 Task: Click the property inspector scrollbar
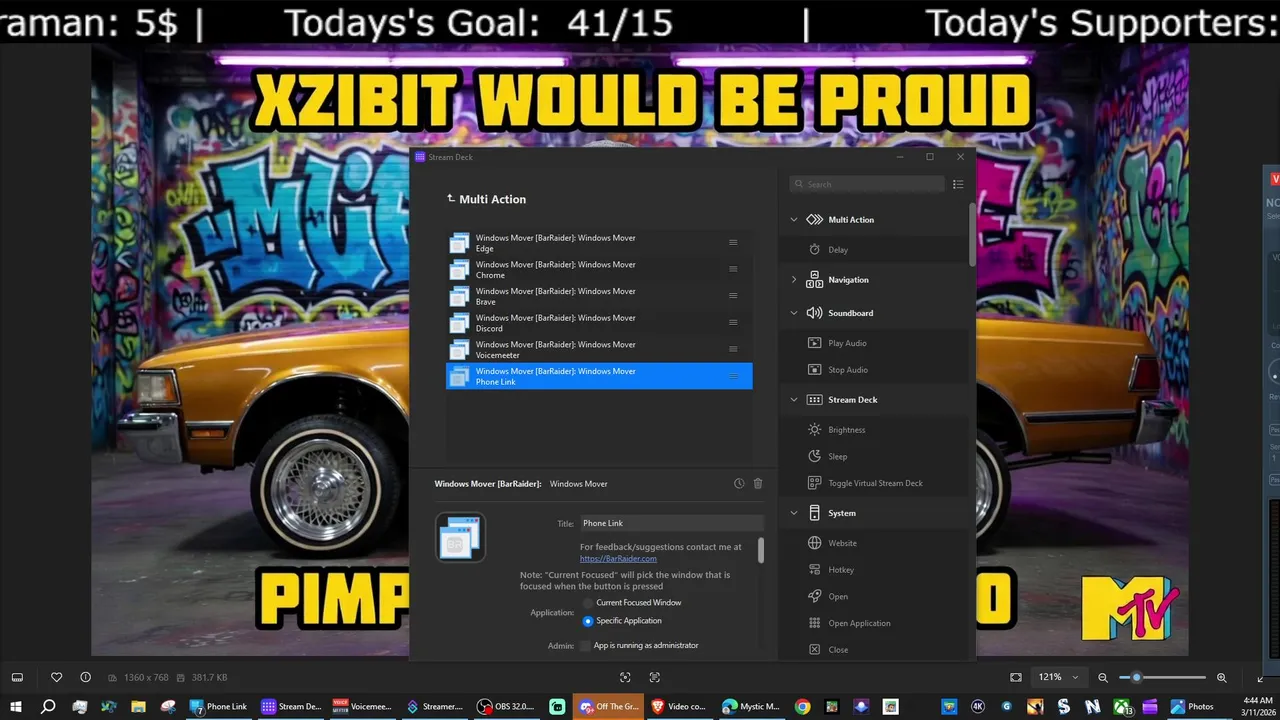tap(761, 550)
